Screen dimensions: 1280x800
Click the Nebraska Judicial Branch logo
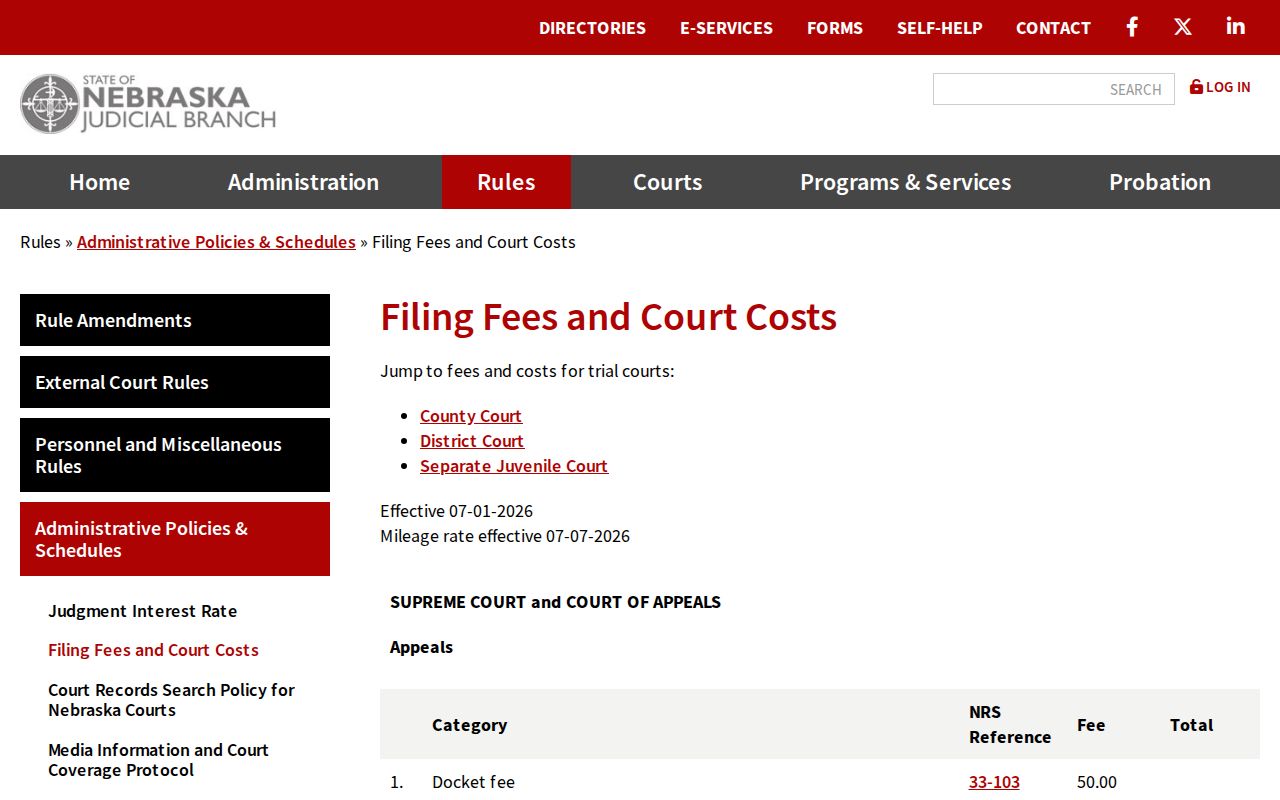click(148, 103)
